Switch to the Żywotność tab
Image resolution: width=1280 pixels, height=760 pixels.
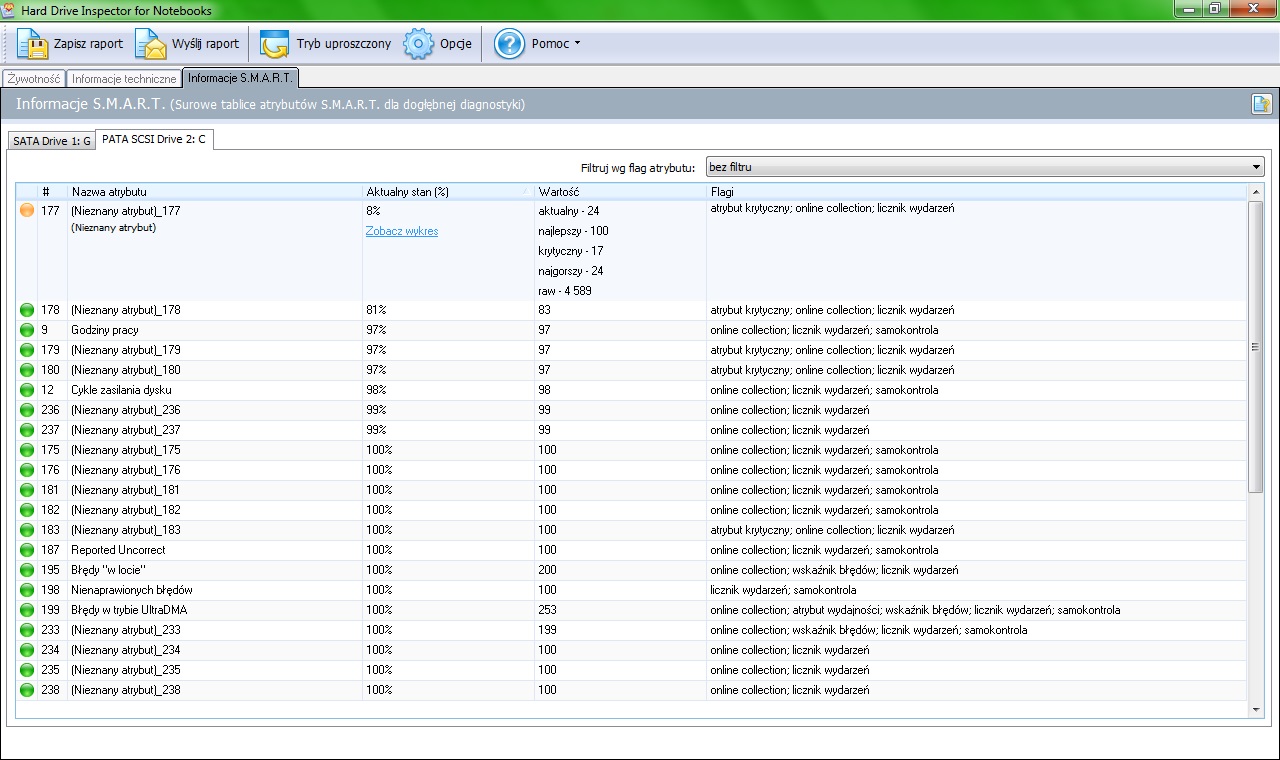click(x=34, y=78)
